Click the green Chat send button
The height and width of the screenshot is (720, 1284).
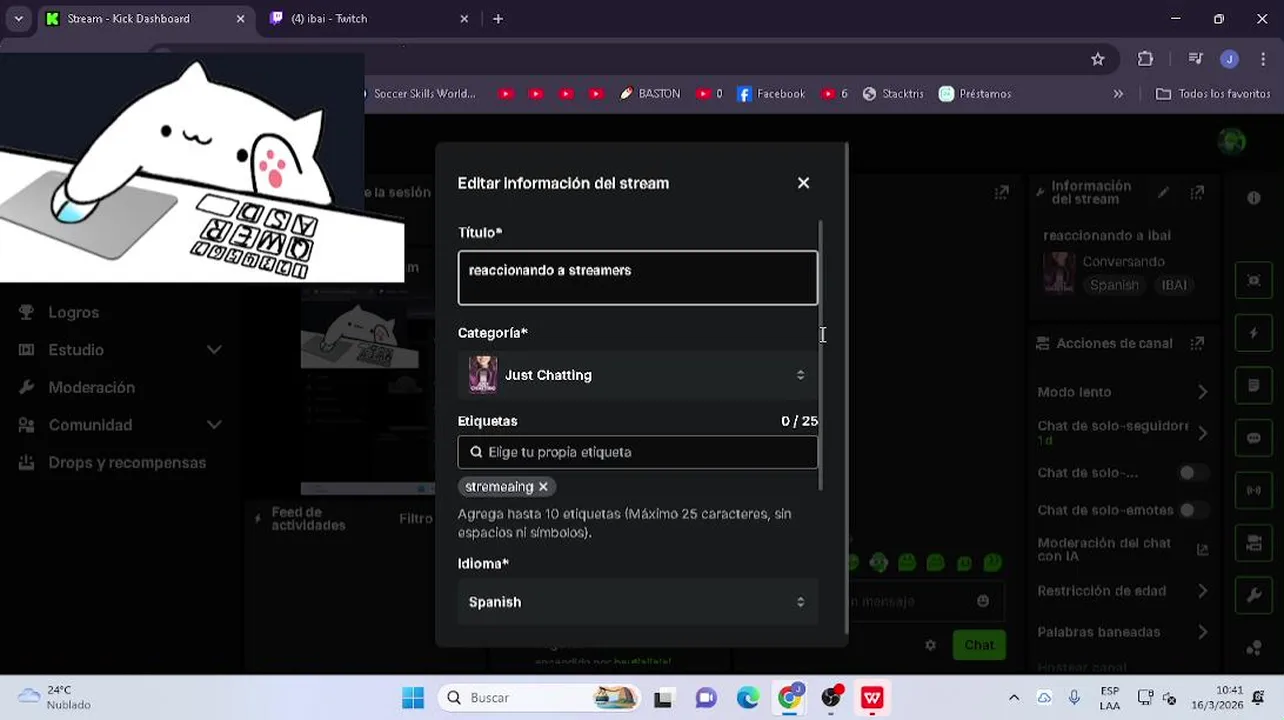(x=979, y=645)
